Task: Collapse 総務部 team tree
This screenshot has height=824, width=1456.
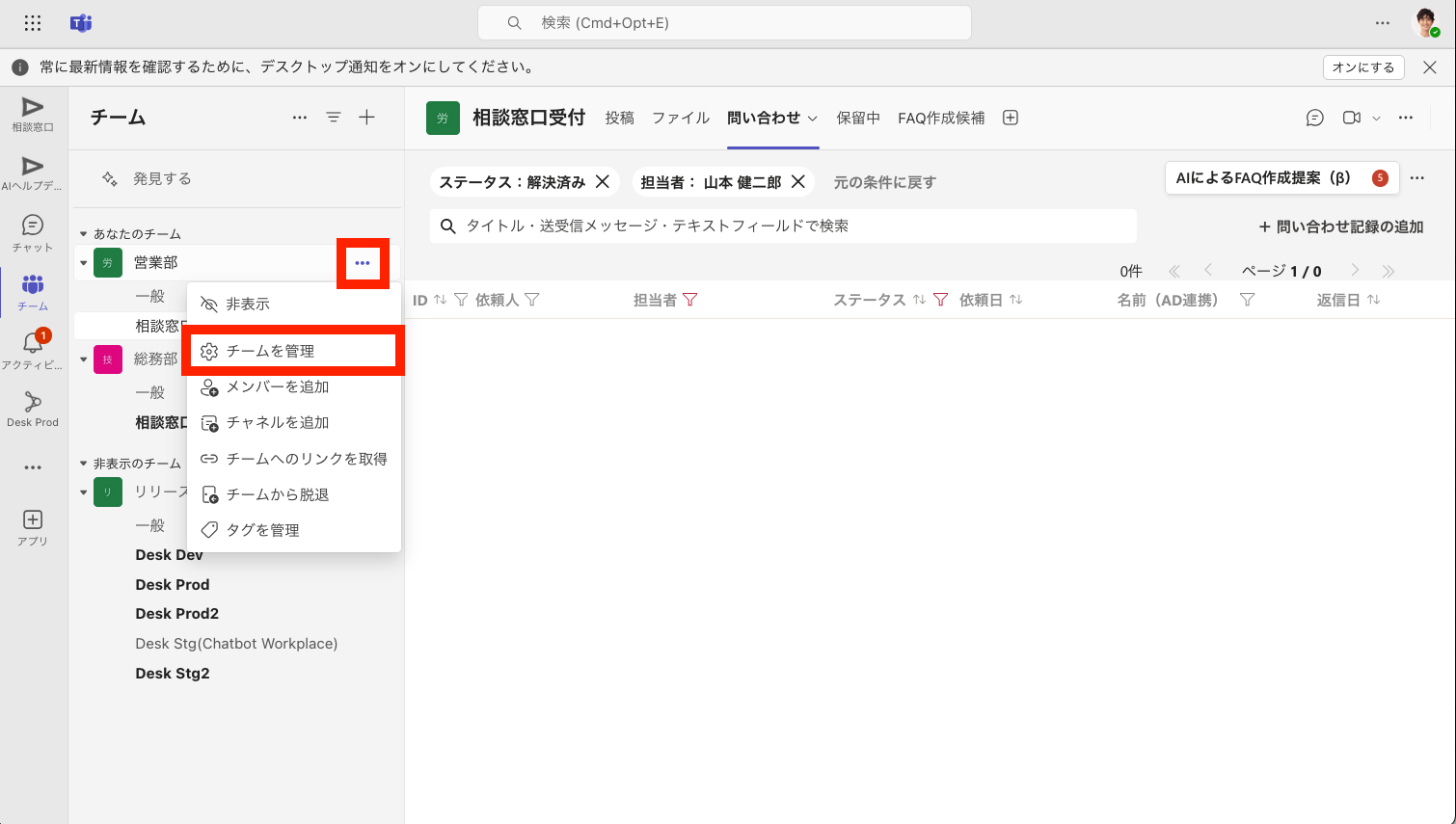Action: [84, 359]
